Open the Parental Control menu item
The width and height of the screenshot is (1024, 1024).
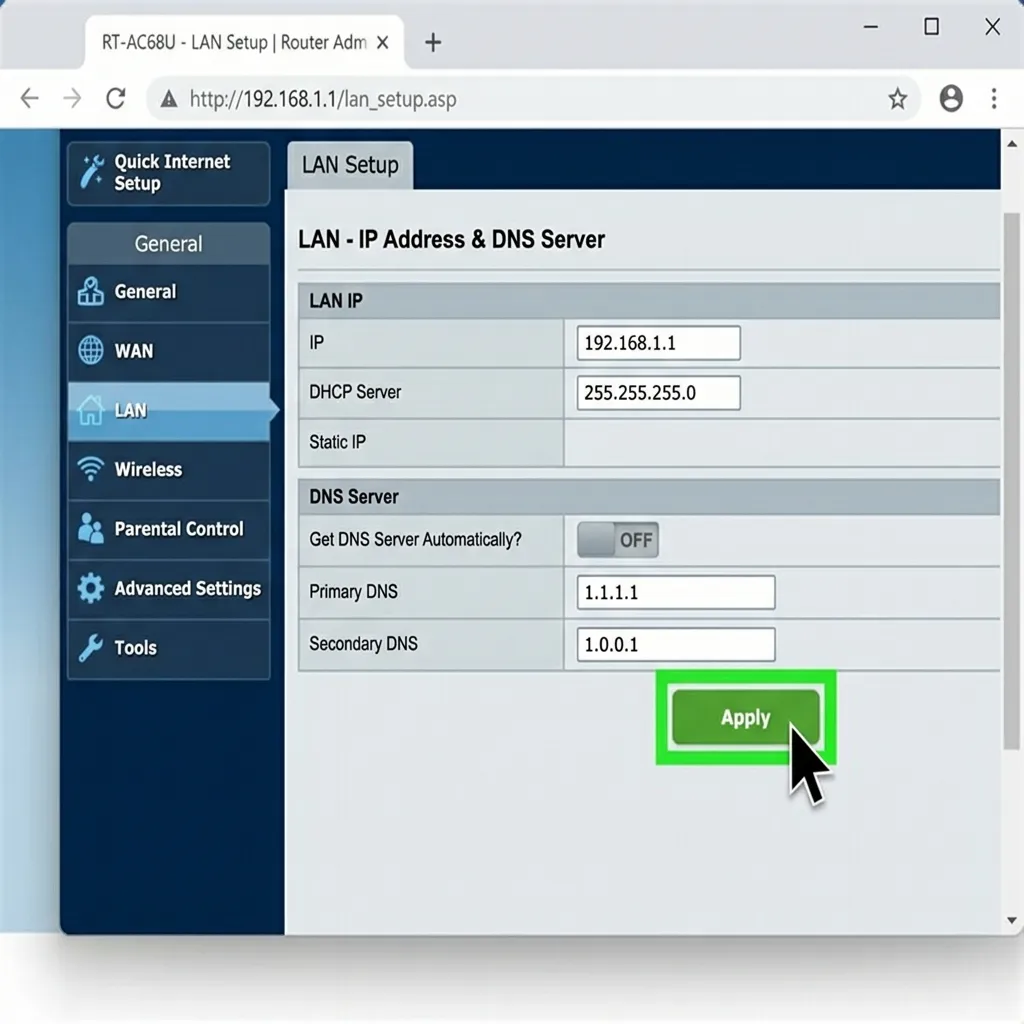point(168,529)
